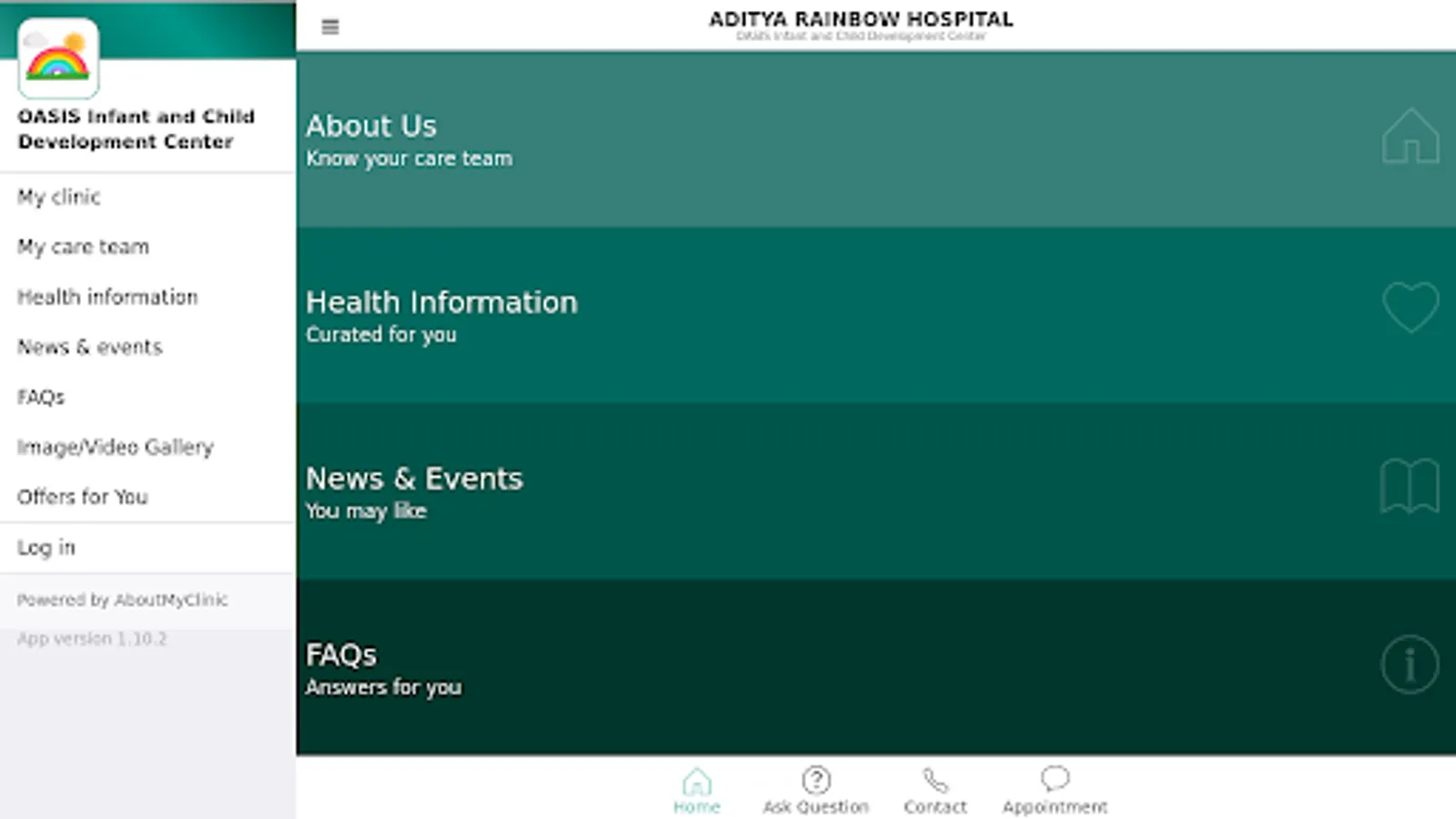This screenshot has width=1456, height=819.
Task: Click the Home label in bottom tab bar
Action: (697, 807)
